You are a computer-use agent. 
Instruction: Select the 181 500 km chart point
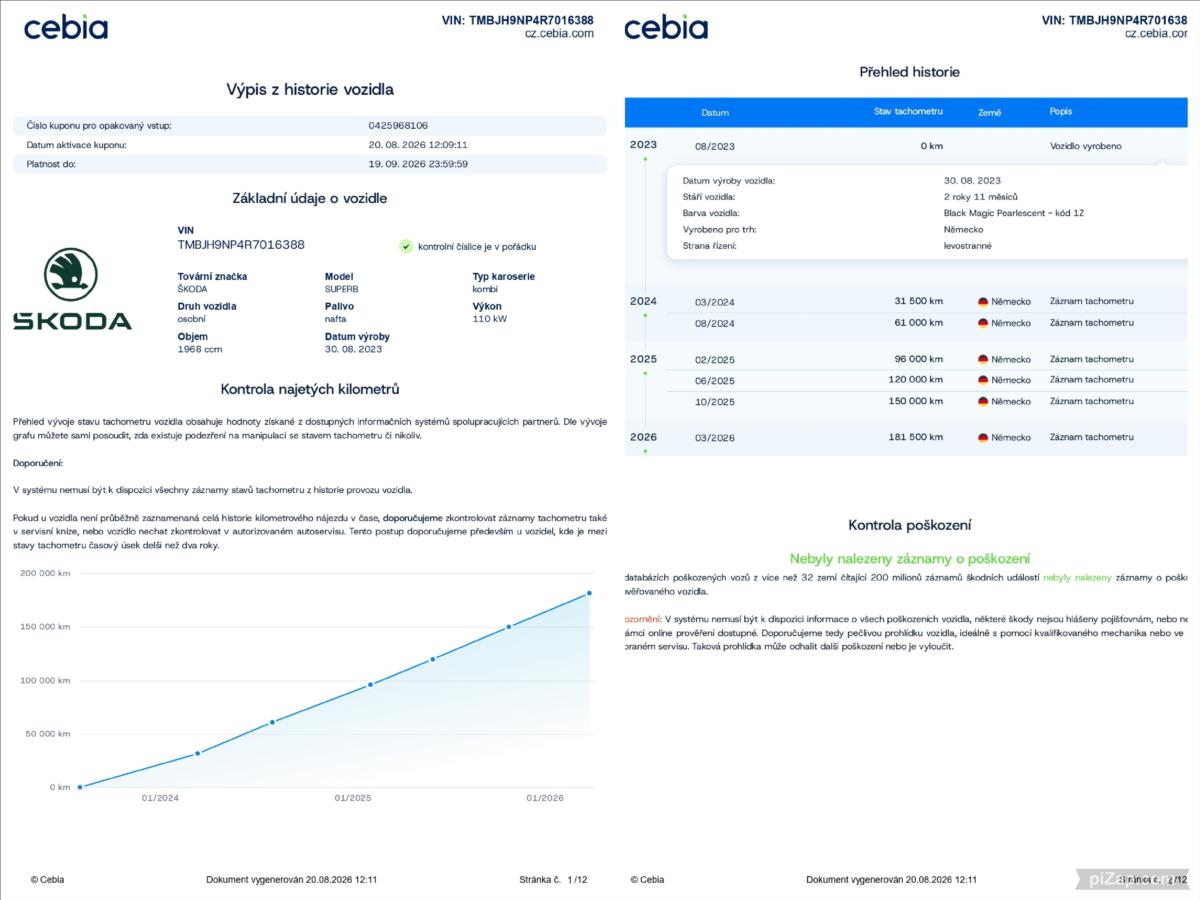pos(589,593)
